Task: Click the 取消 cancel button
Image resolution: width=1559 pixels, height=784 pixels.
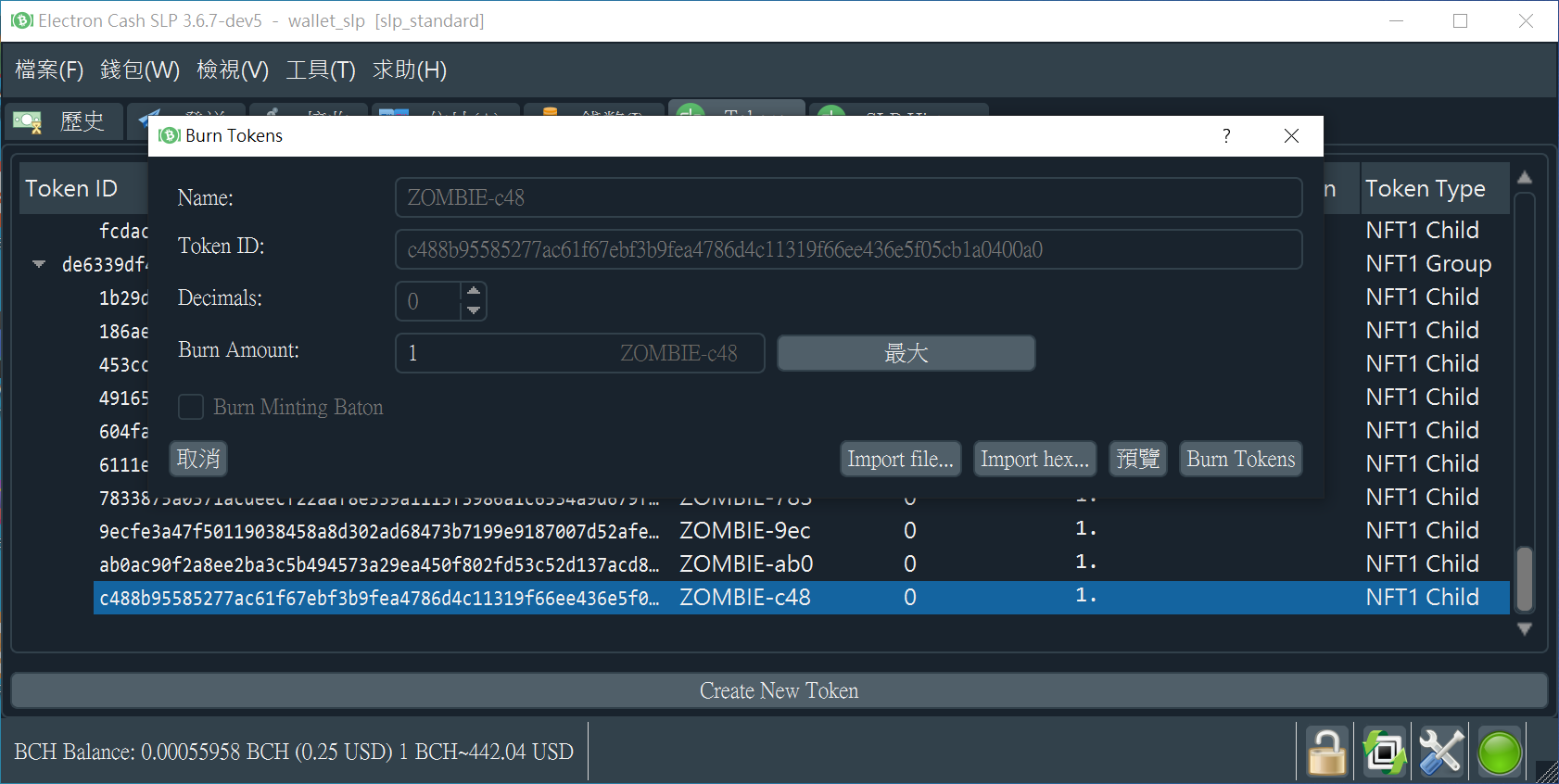Action: (198, 459)
